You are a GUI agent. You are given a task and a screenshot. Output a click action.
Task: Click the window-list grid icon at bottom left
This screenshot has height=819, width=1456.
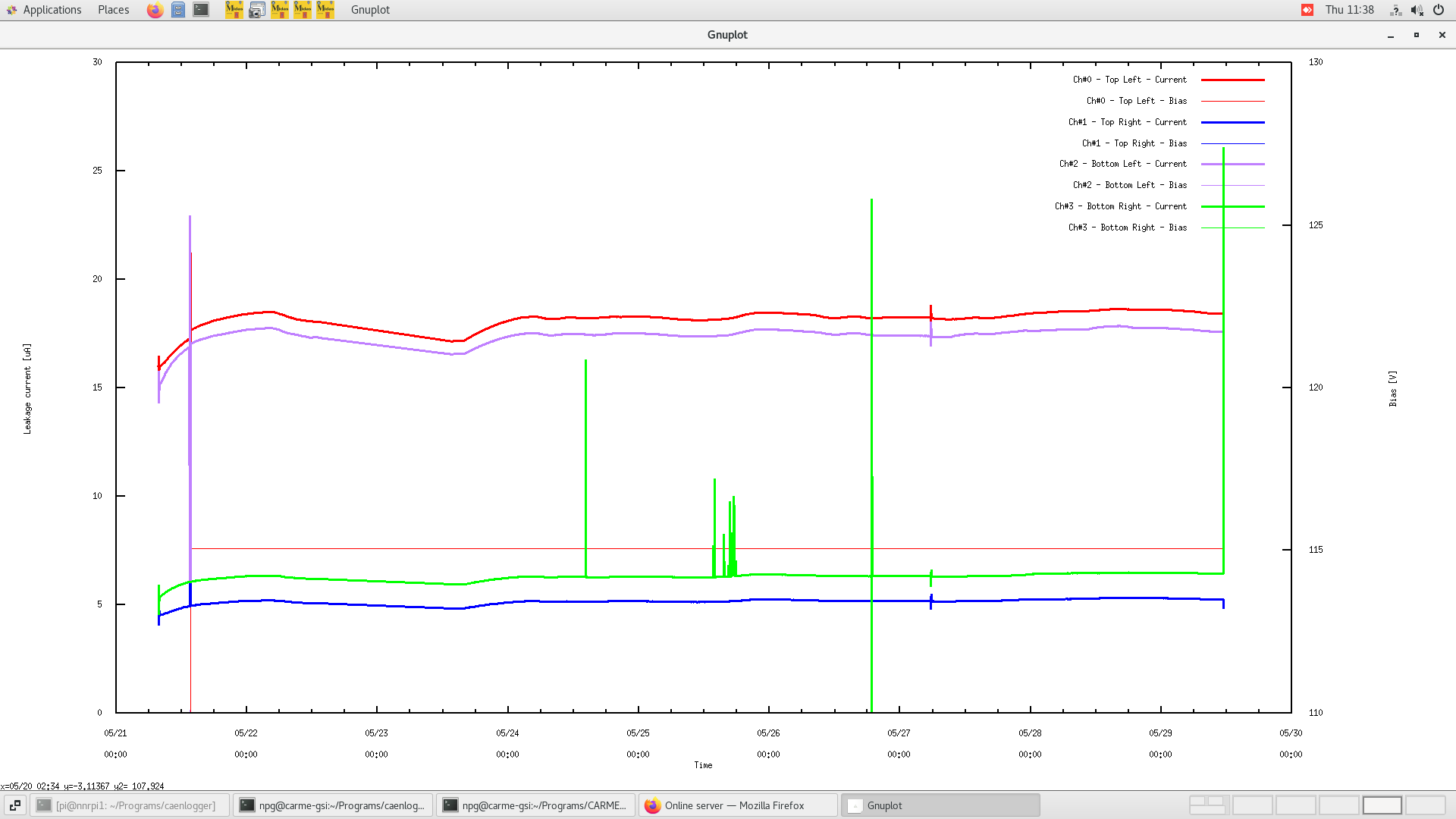pyautogui.click(x=15, y=805)
